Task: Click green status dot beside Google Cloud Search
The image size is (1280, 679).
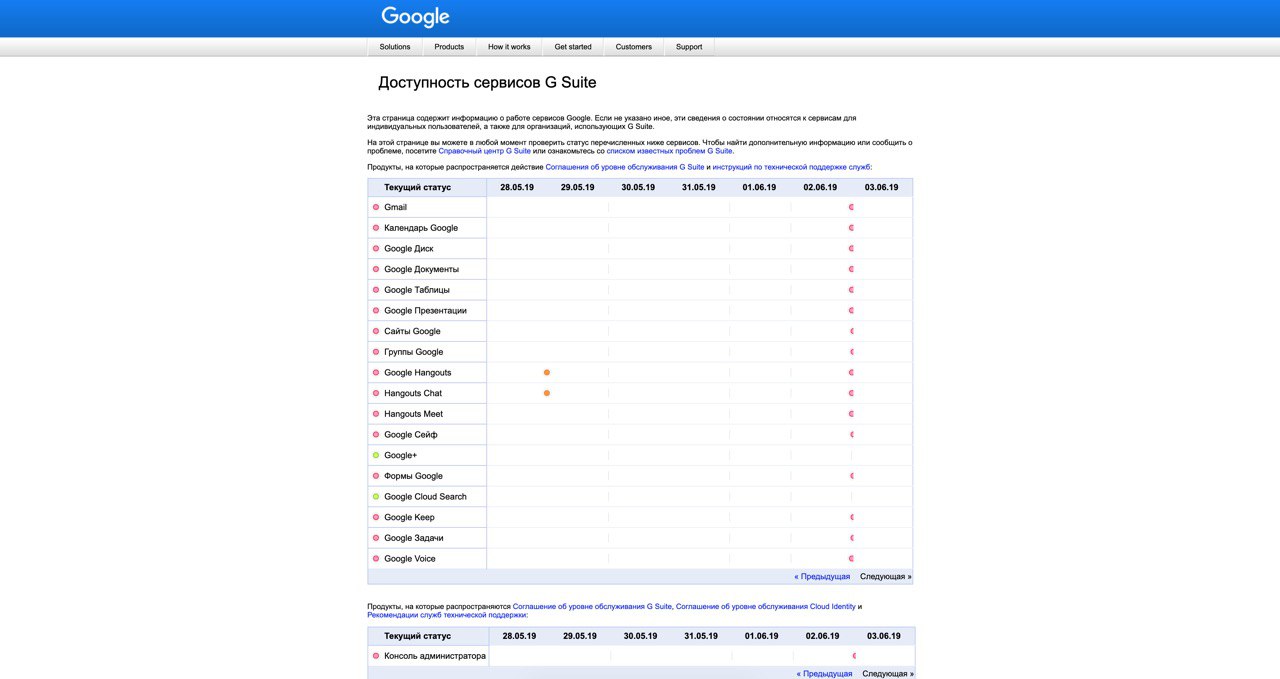Action: tap(376, 496)
